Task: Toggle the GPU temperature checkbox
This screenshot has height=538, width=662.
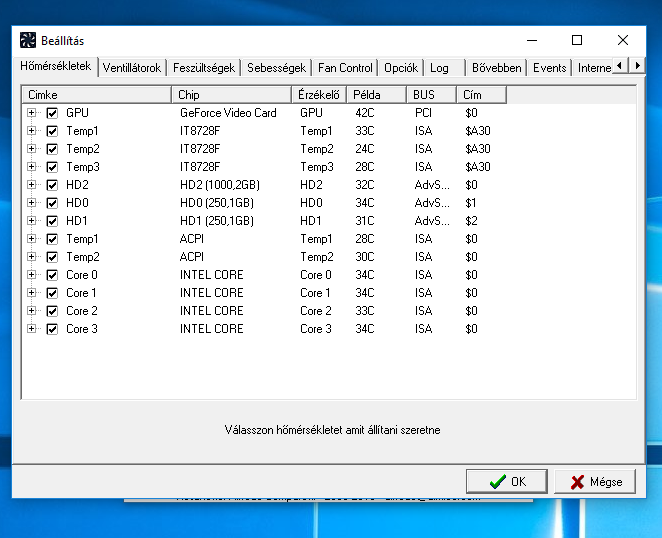Action: click(x=52, y=113)
